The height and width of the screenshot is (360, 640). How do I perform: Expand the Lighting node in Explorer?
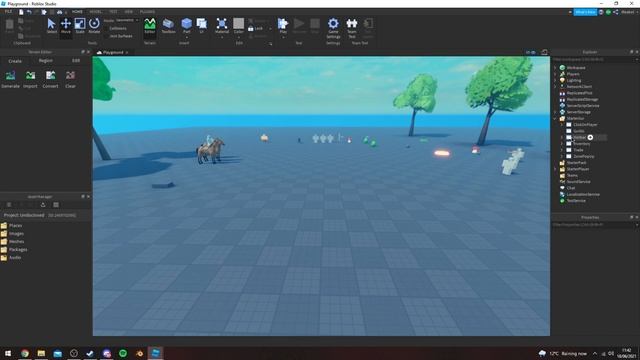[x=555, y=80]
